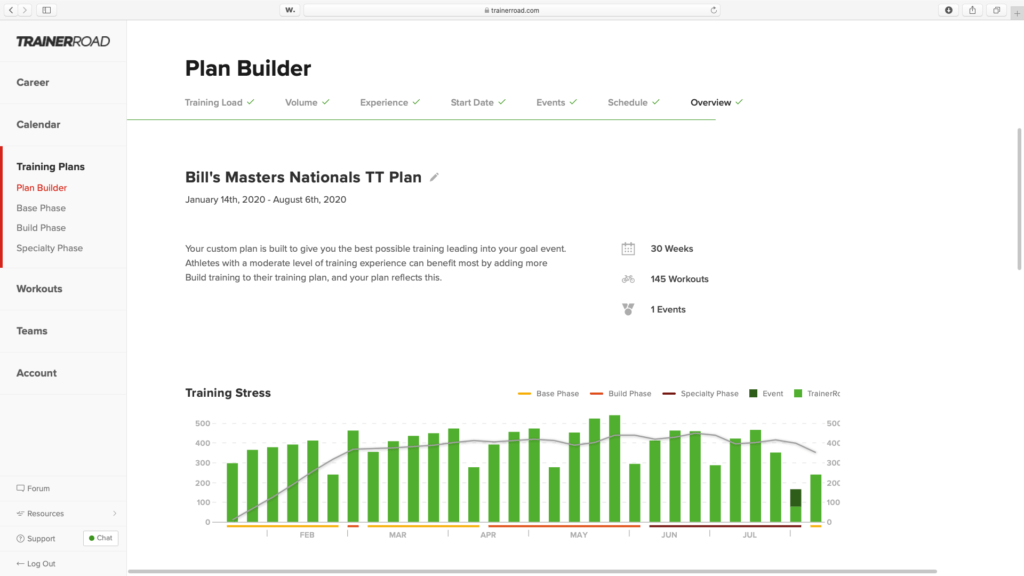Viewport: 1024px width, 576px height.
Task: Reload the page icon in address bar
Action: pos(713,10)
